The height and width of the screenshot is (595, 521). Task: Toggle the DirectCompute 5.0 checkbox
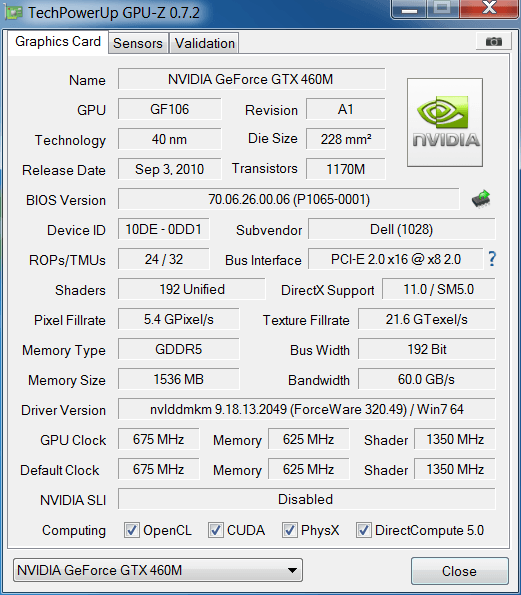pyautogui.click(x=364, y=530)
